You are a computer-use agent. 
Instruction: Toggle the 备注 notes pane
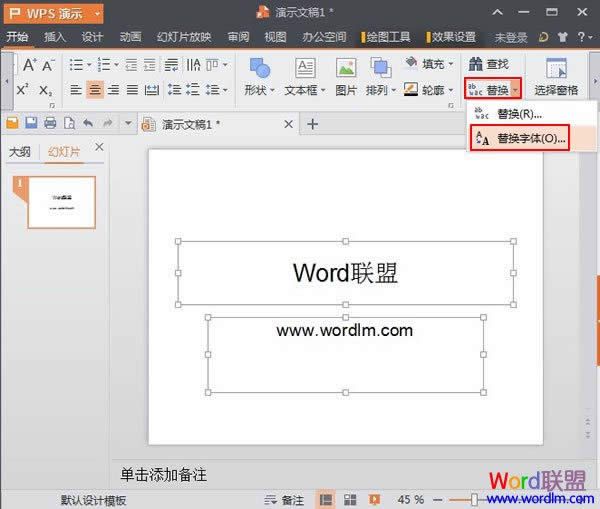tap(284, 499)
